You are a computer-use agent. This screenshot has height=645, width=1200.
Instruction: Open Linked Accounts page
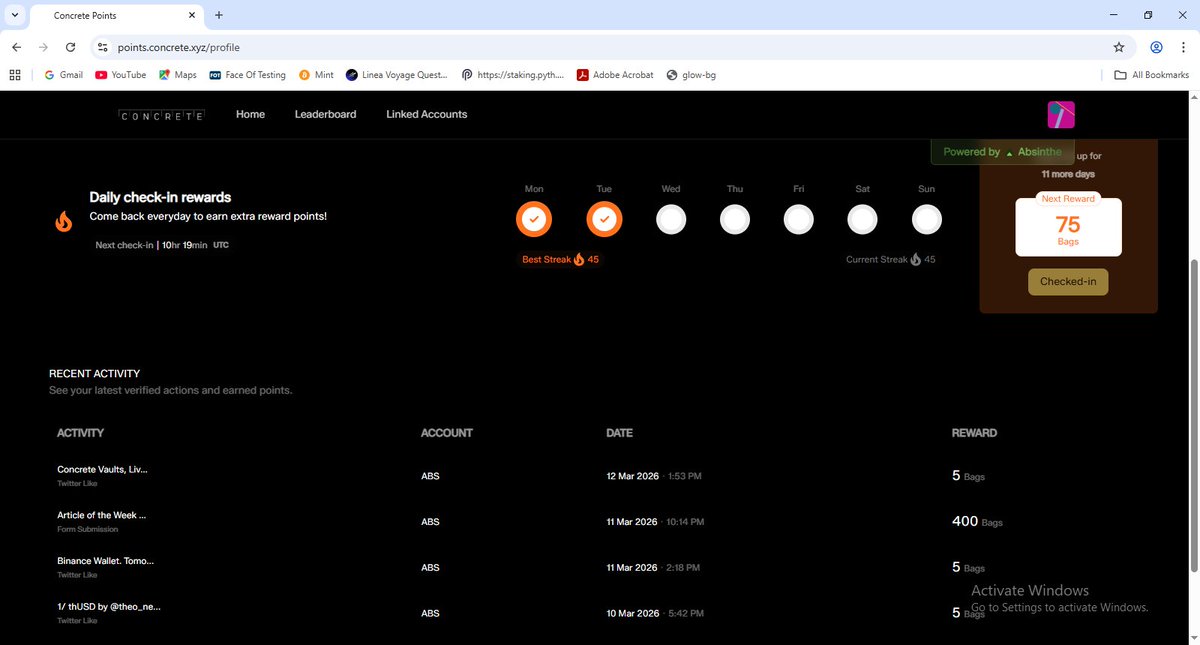427,114
